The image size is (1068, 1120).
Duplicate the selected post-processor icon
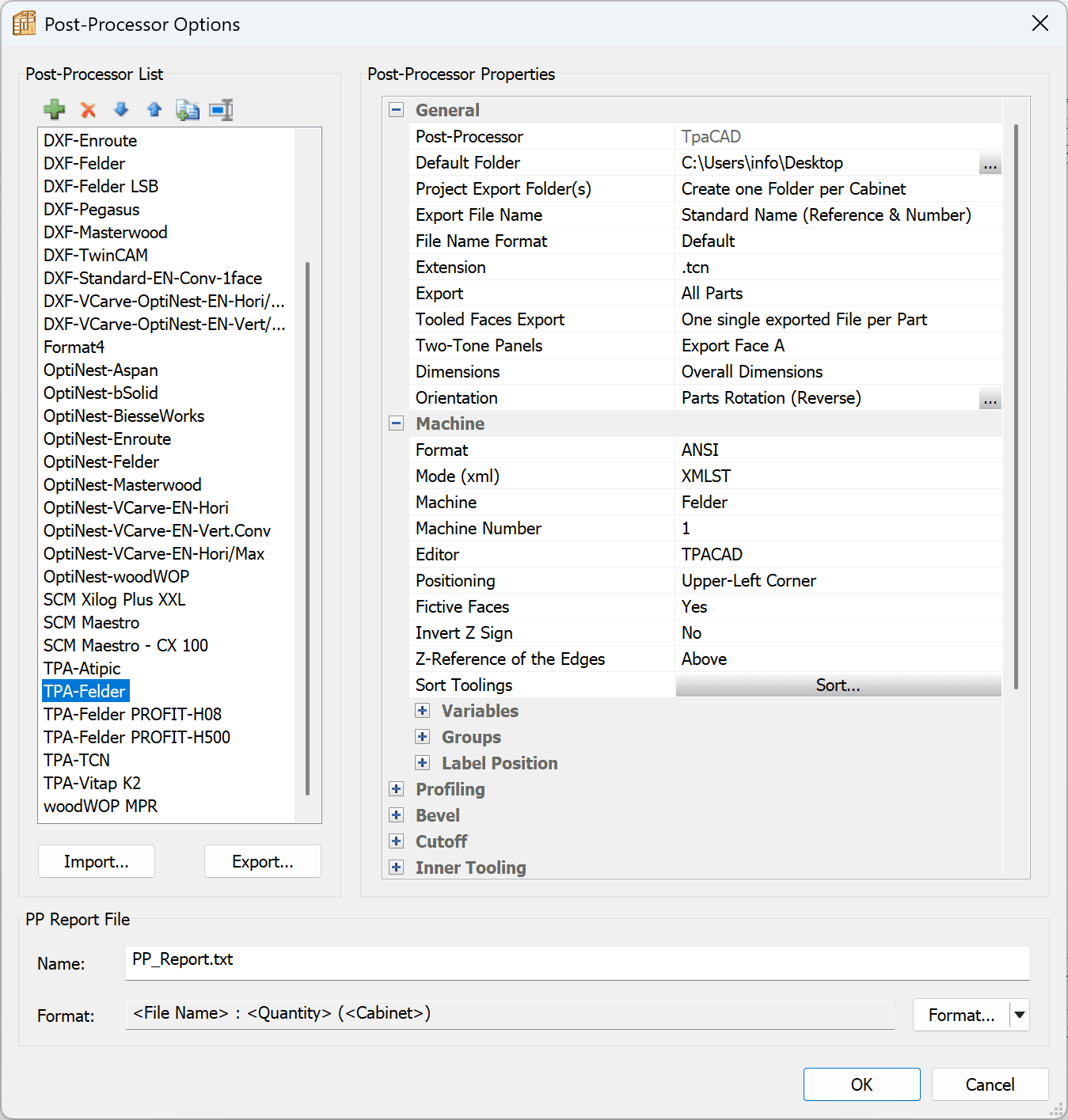coord(188,110)
